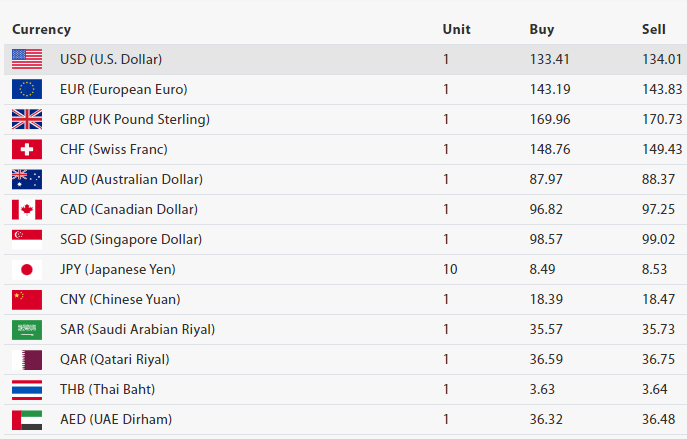Click the UK flag icon
Screen dimensions: 687x439
(x=27, y=119)
